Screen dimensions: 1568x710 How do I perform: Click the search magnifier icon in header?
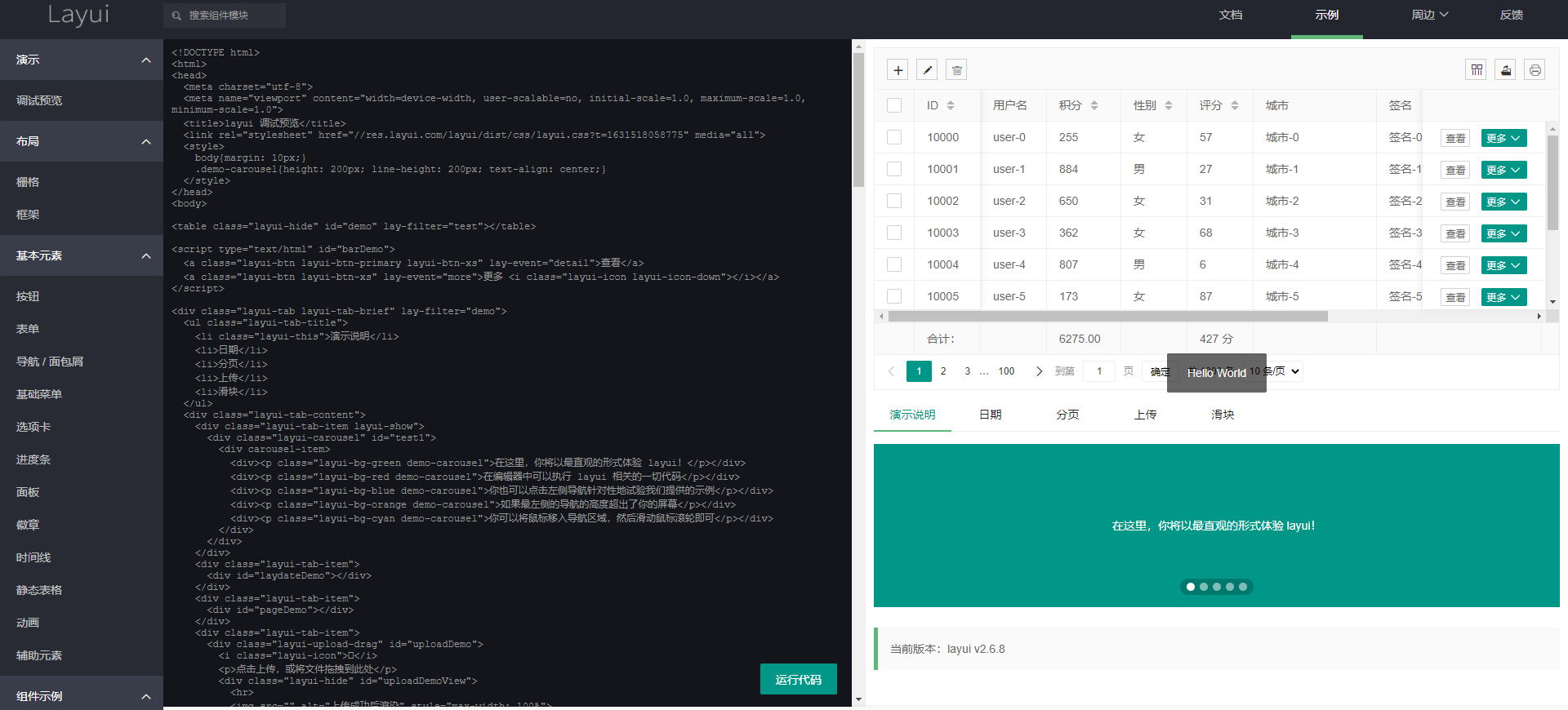(x=176, y=16)
